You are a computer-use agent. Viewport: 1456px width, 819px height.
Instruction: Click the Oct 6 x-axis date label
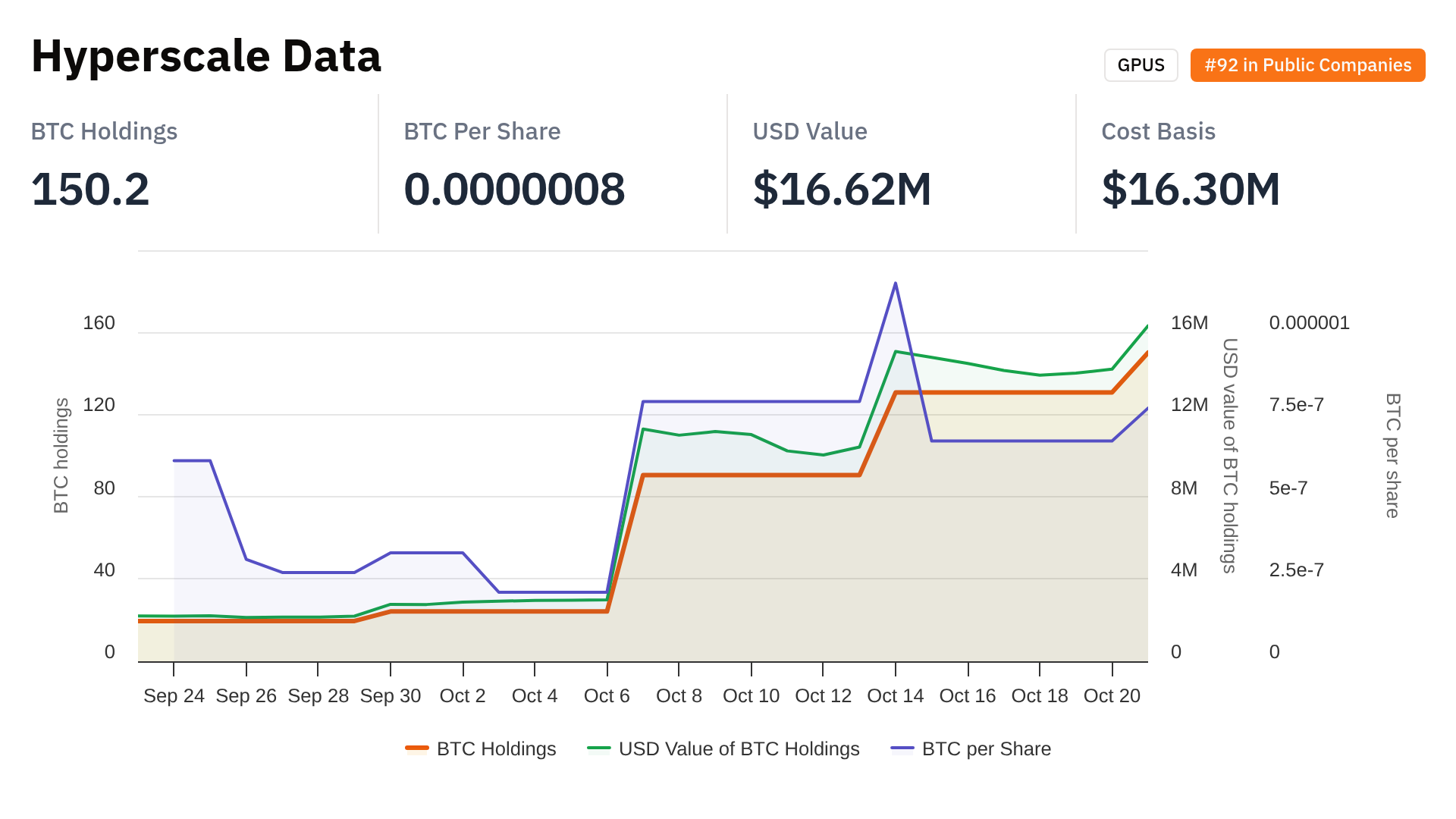point(607,695)
